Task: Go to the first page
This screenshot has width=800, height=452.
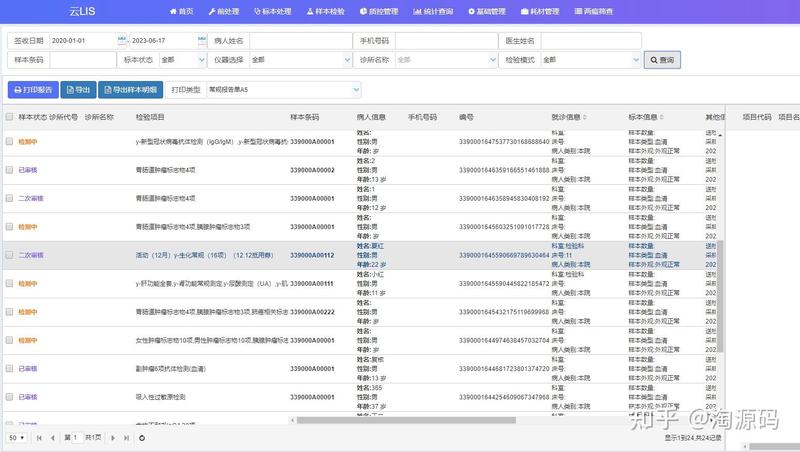Action: click(x=39, y=438)
